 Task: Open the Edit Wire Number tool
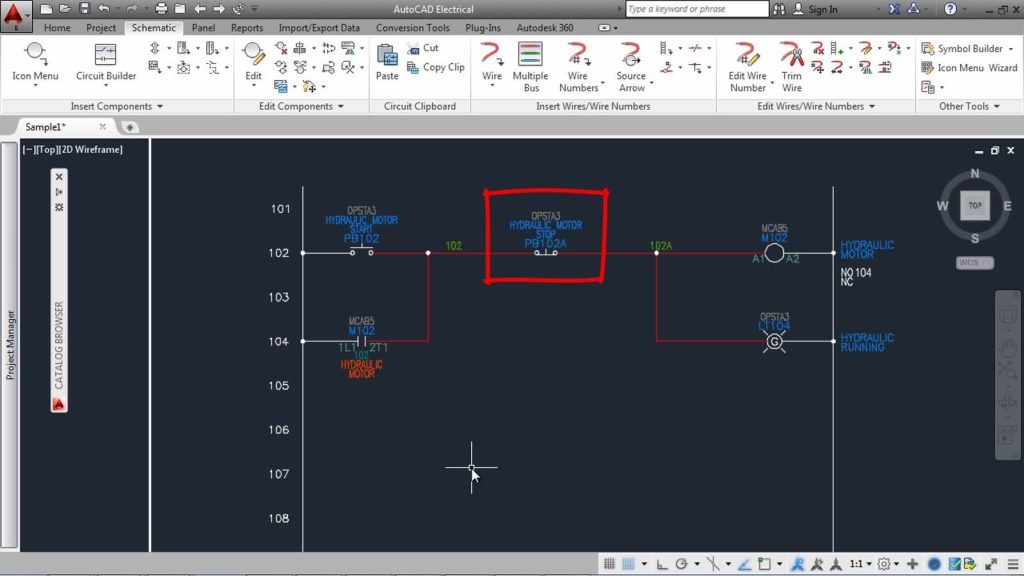[x=747, y=62]
